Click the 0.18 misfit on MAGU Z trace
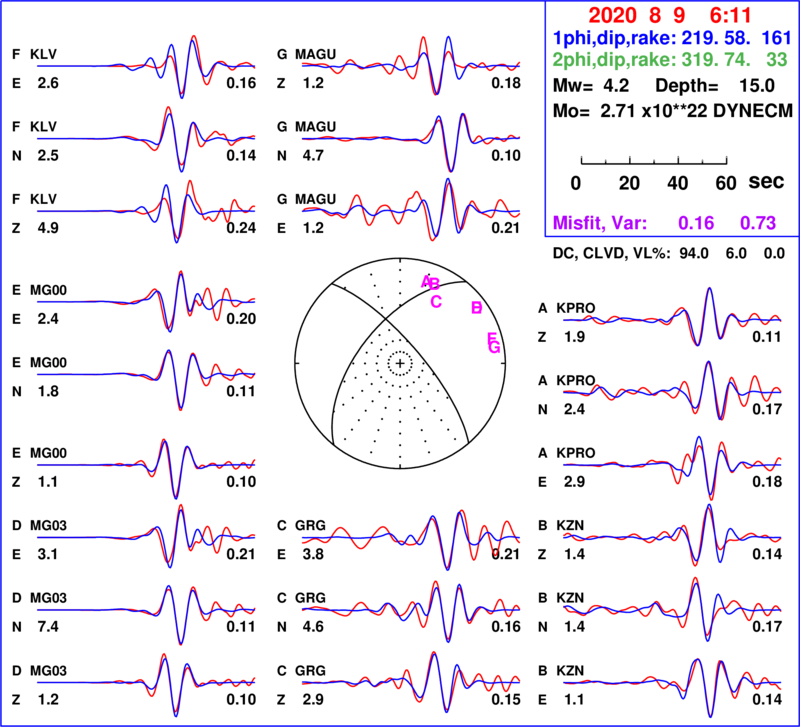Screen dimensions: 800x727 click(506, 83)
